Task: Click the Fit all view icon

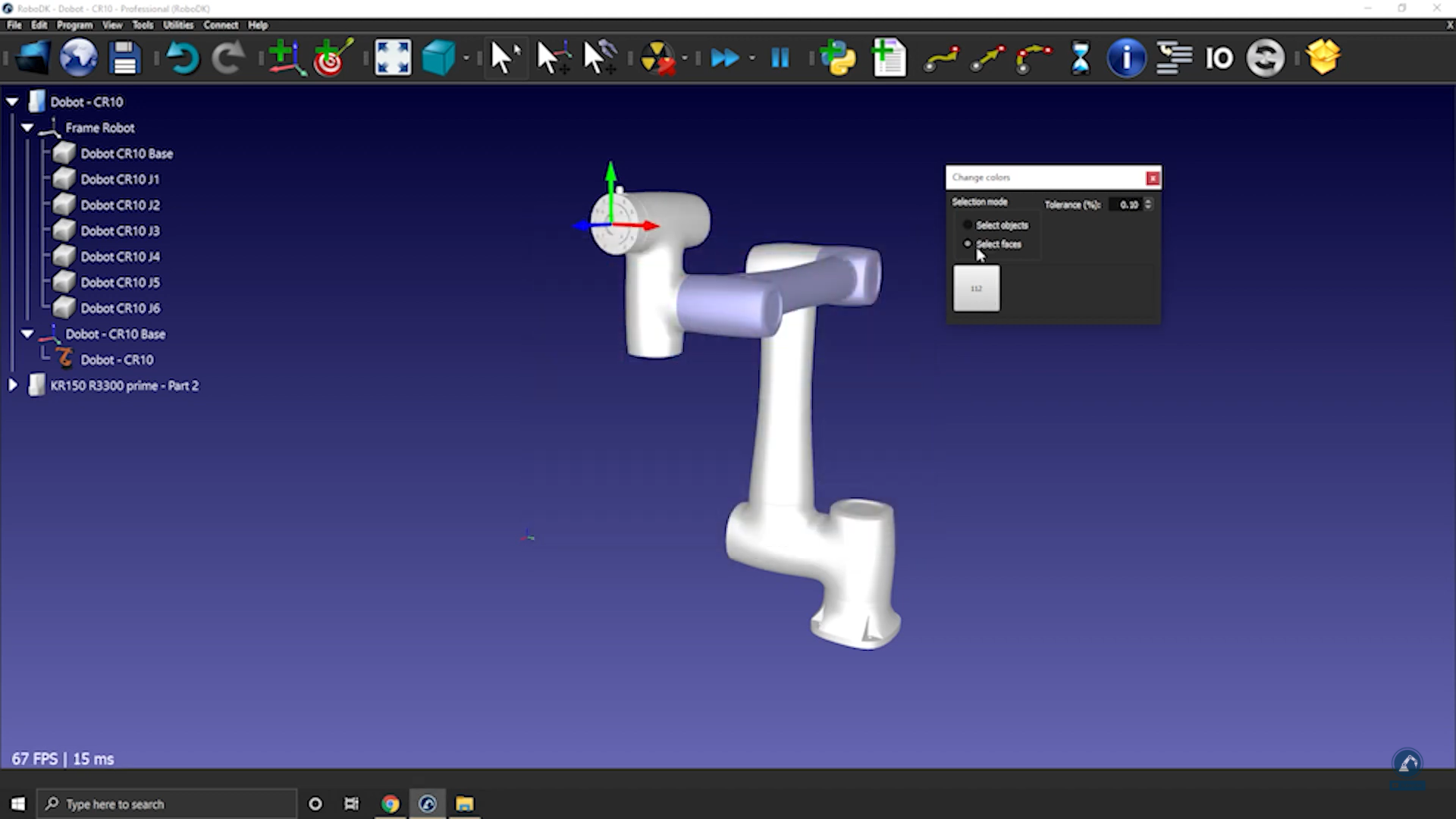Action: tap(393, 58)
